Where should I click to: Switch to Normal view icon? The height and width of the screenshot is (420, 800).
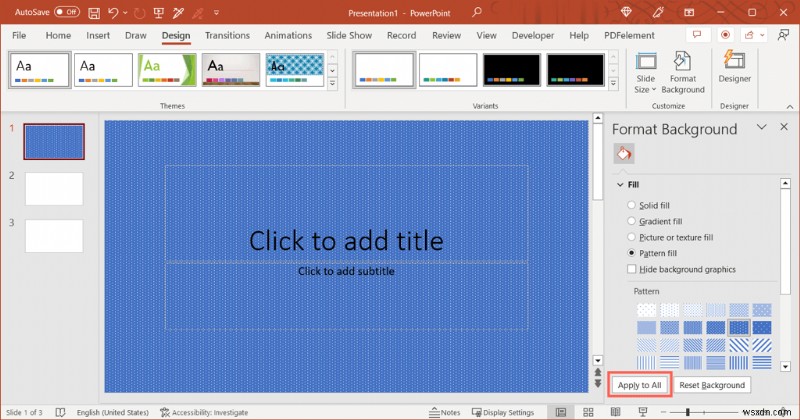561,412
